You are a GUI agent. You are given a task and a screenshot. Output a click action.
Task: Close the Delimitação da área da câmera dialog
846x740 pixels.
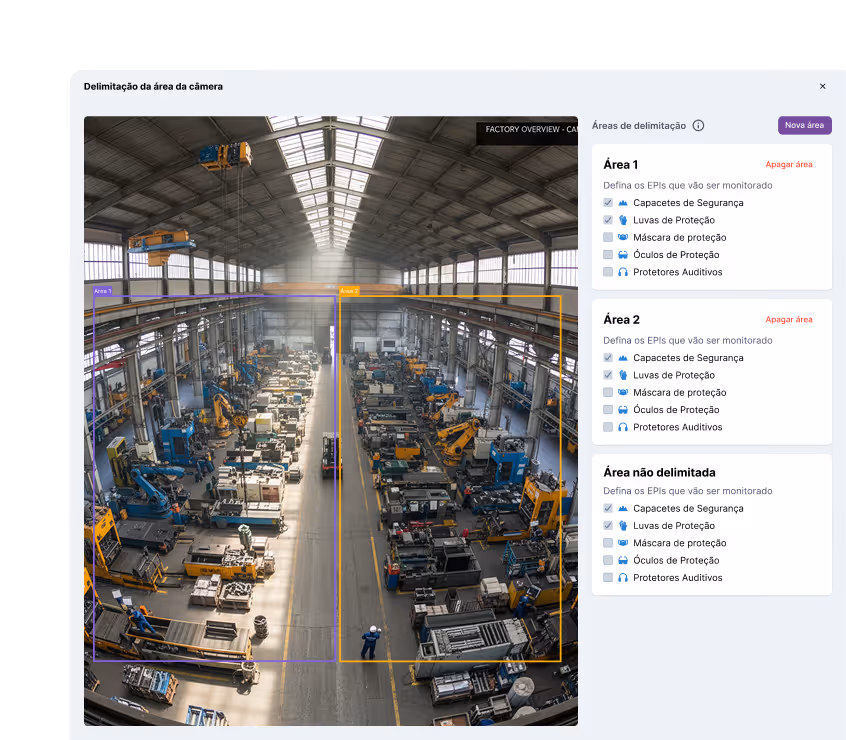point(822,86)
